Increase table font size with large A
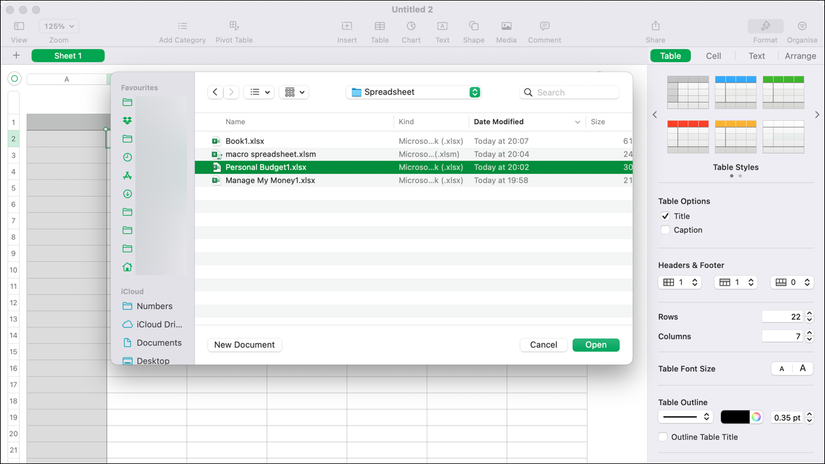Screen dimensions: 825x464 point(802,369)
